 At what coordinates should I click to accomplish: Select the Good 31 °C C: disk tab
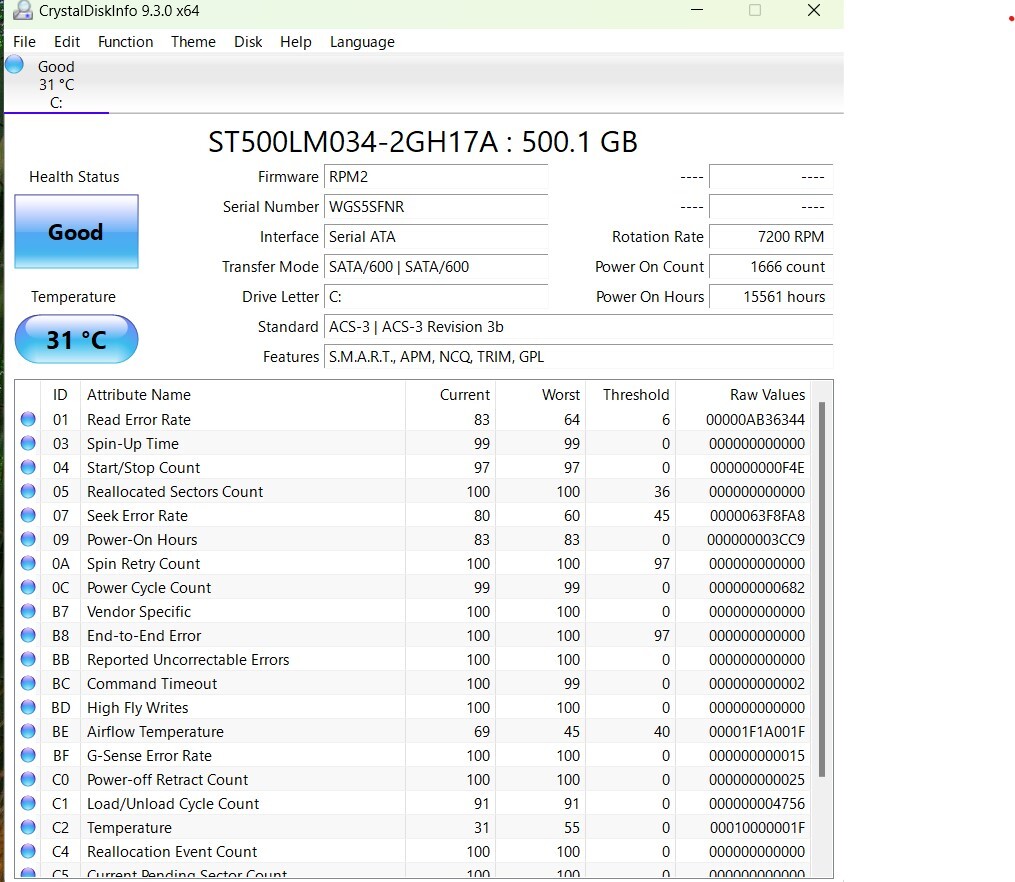click(x=56, y=85)
